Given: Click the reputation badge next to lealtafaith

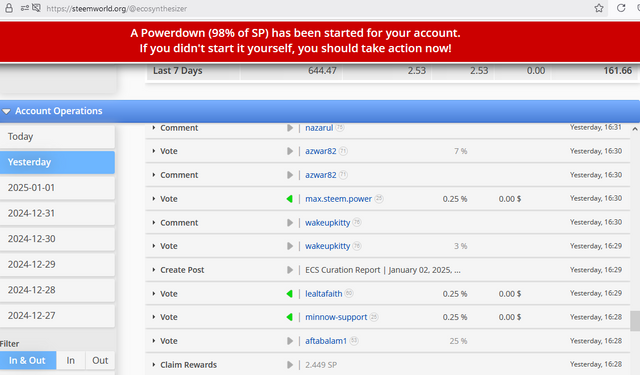Looking at the screenshot, I should [x=349, y=293].
